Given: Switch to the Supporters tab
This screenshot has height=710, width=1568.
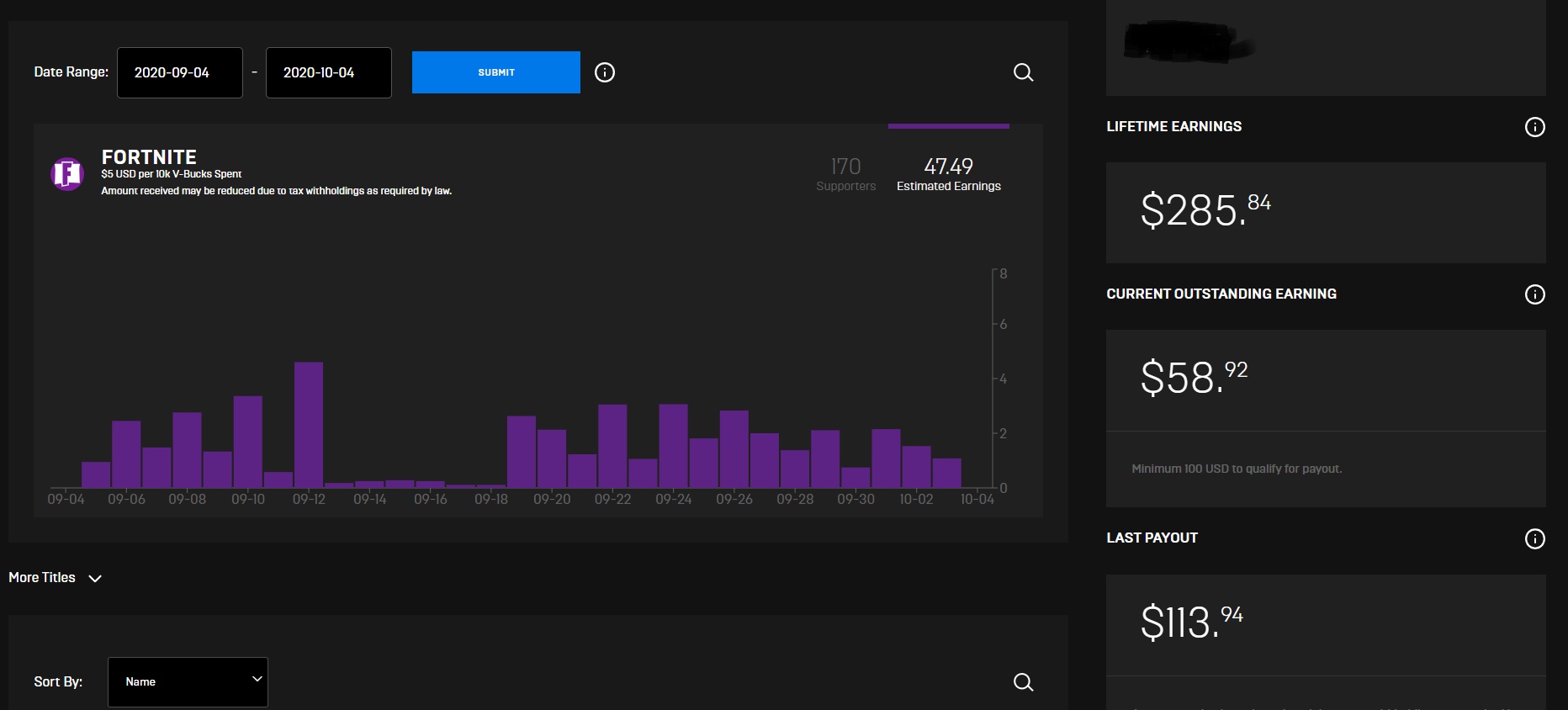Looking at the screenshot, I should pos(846,173).
